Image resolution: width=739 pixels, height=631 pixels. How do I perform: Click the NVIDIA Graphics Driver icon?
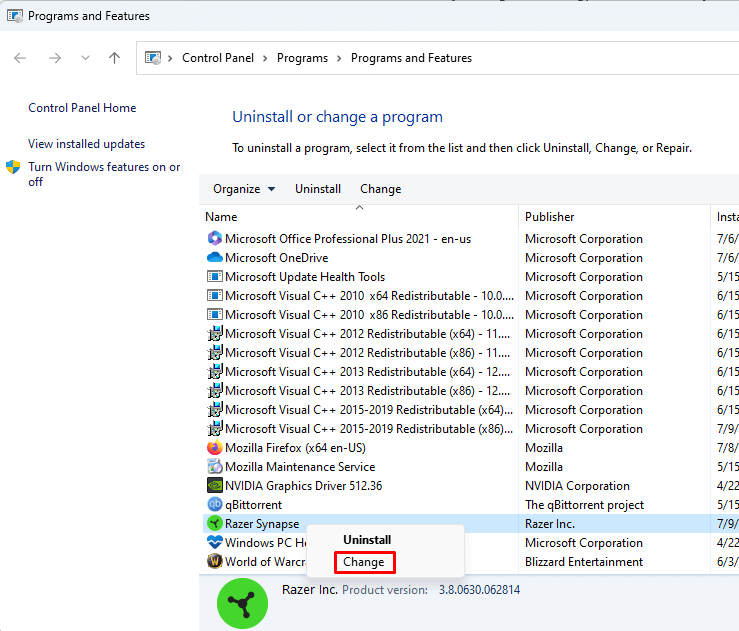point(214,485)
